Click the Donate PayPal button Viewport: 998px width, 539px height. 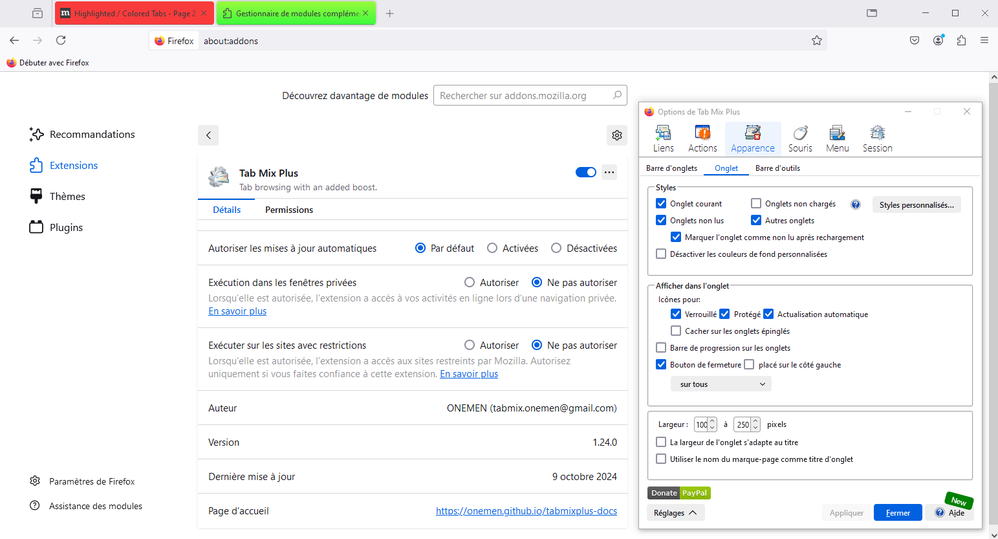679,493
